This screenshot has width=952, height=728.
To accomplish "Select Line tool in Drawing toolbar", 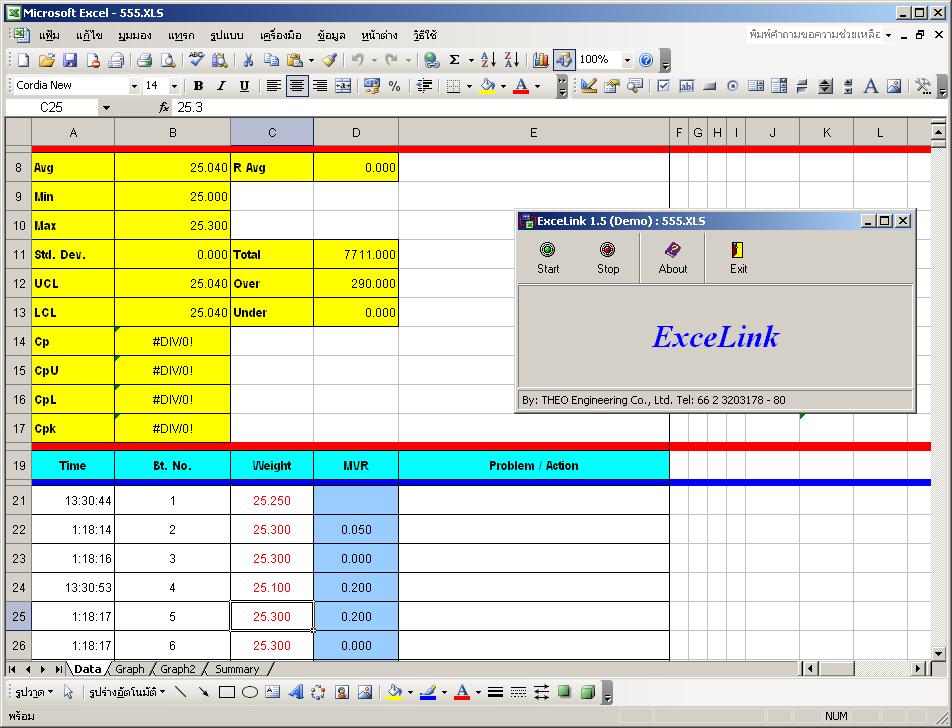I will click(x=180, y=692).
